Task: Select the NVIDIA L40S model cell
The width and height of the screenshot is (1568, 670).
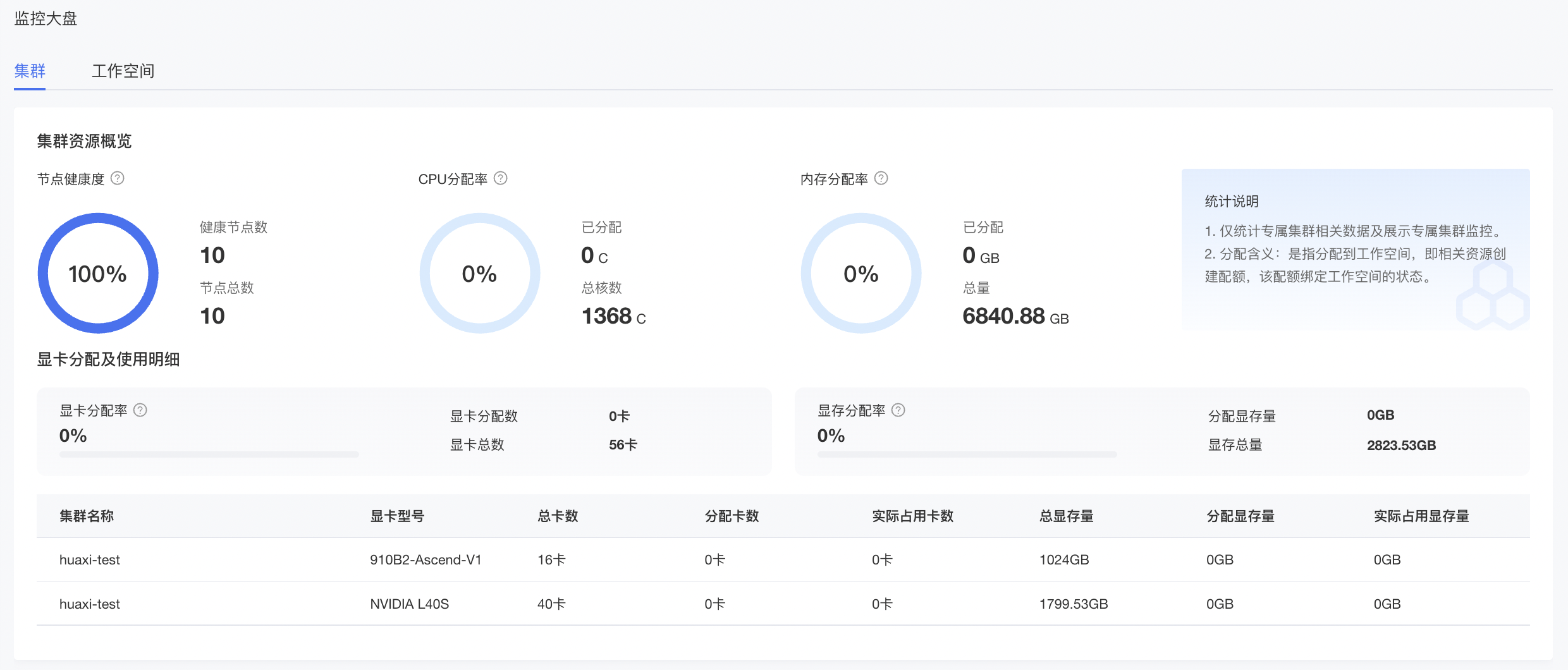Action: point(409,604)
